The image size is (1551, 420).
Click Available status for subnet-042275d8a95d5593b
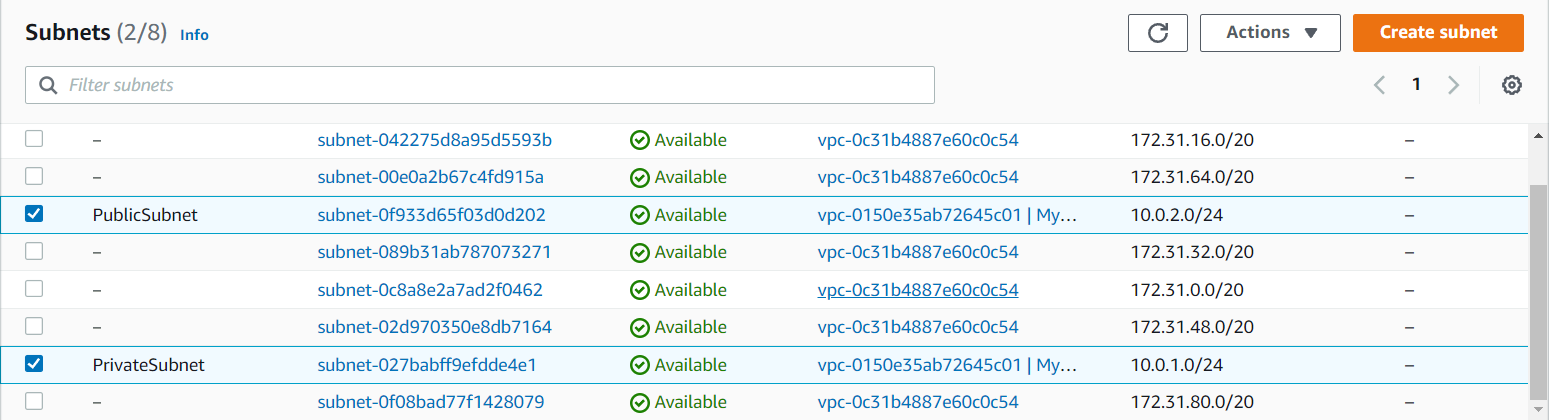678,140
